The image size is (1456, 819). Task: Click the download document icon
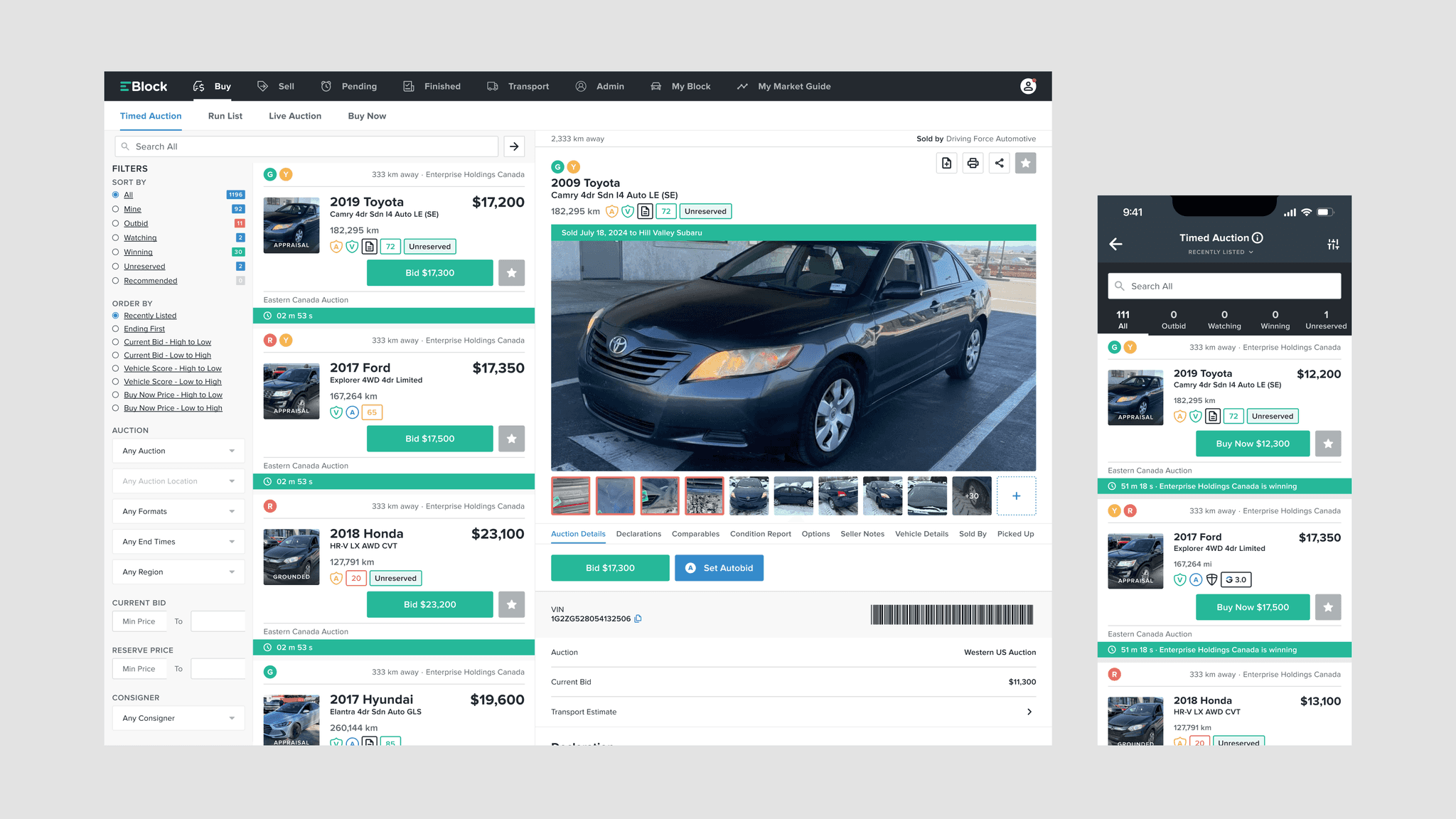(x=946, y=164)
